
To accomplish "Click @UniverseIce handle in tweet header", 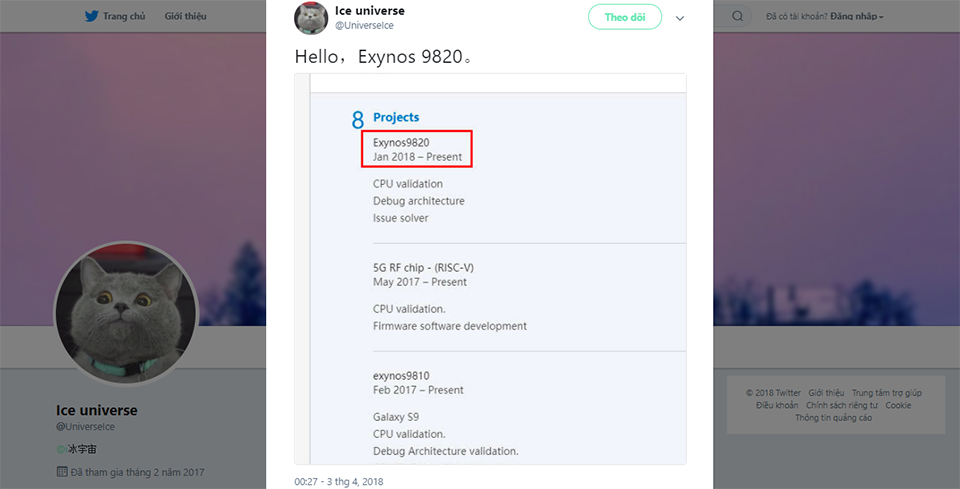I will pyautogui.click(x=364, y=26).
